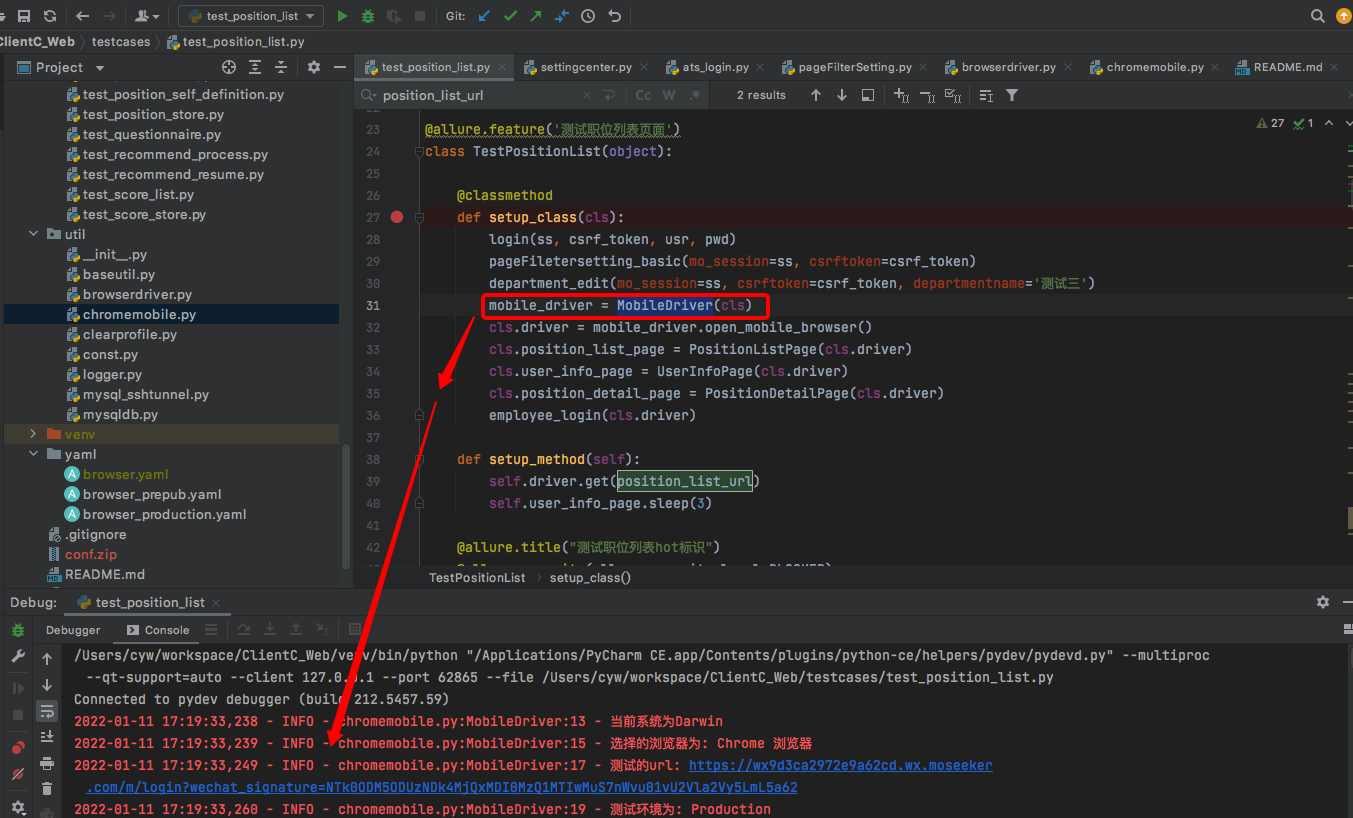Switch to chromemobile.py editor tab
1353x818 pixels.
point(1154,67)
